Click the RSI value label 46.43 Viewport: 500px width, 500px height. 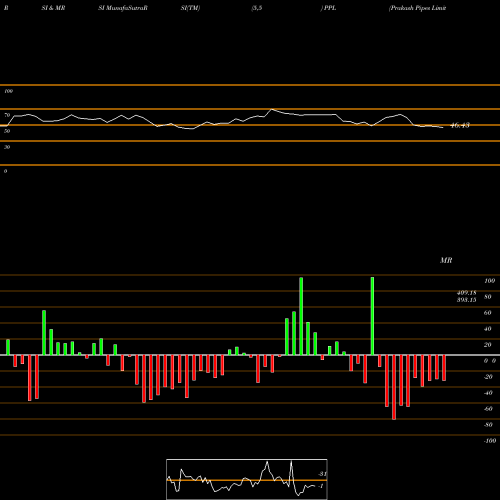click(460, 125)
